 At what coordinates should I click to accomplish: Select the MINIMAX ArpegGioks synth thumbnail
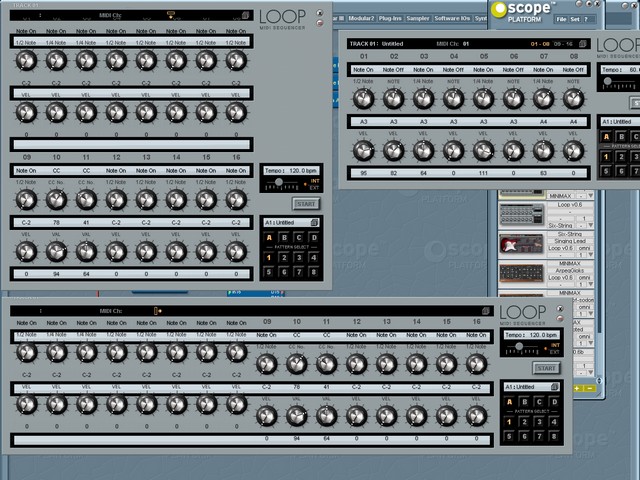pyautogui.click(x=521, y=273)
